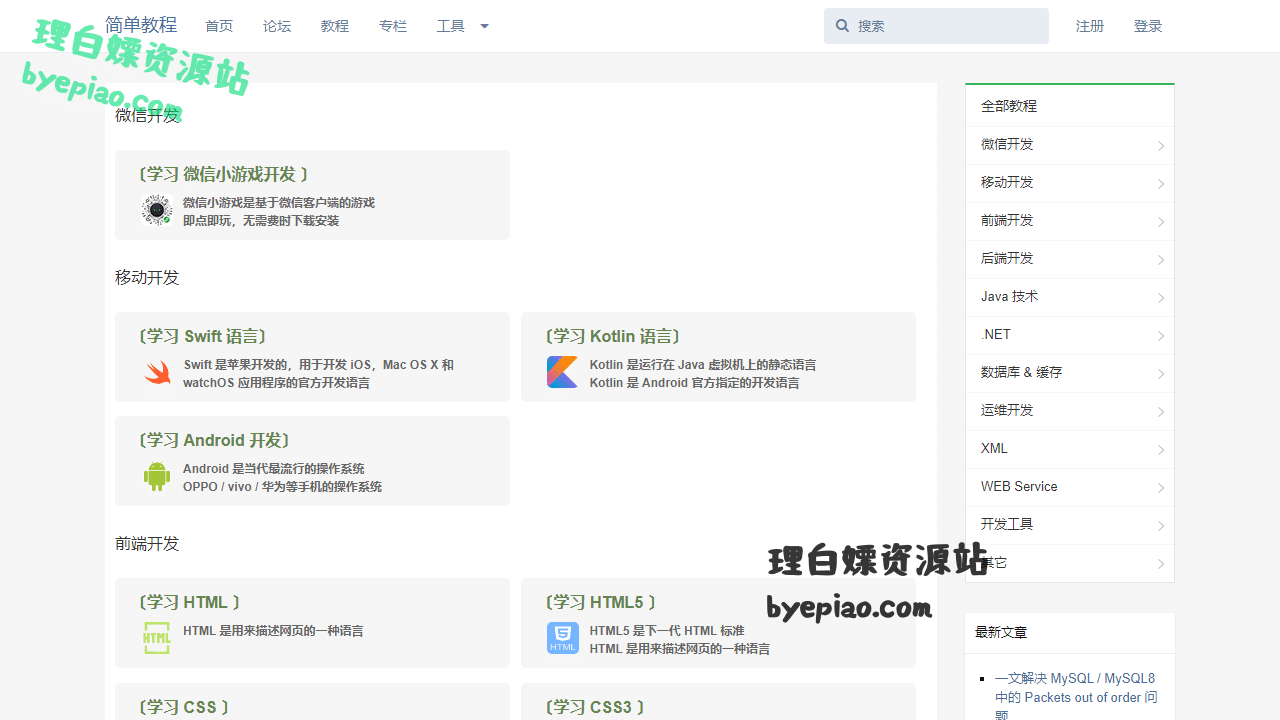Click the search magnifier icon
The image size is (1280, 720).
pyautogui.click(x=842, y=26)
